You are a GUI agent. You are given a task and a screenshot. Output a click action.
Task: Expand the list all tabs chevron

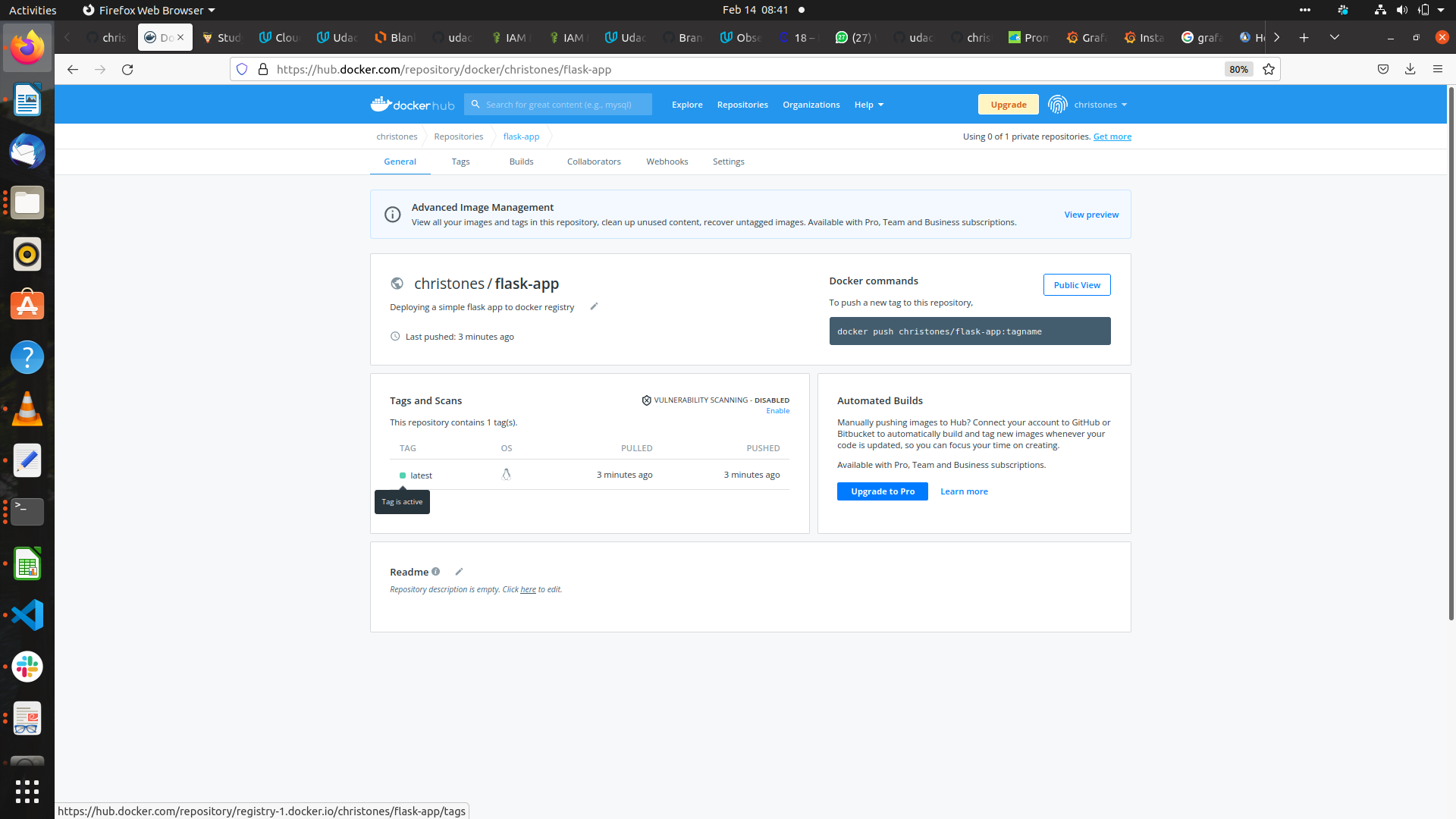point(1334,37)
